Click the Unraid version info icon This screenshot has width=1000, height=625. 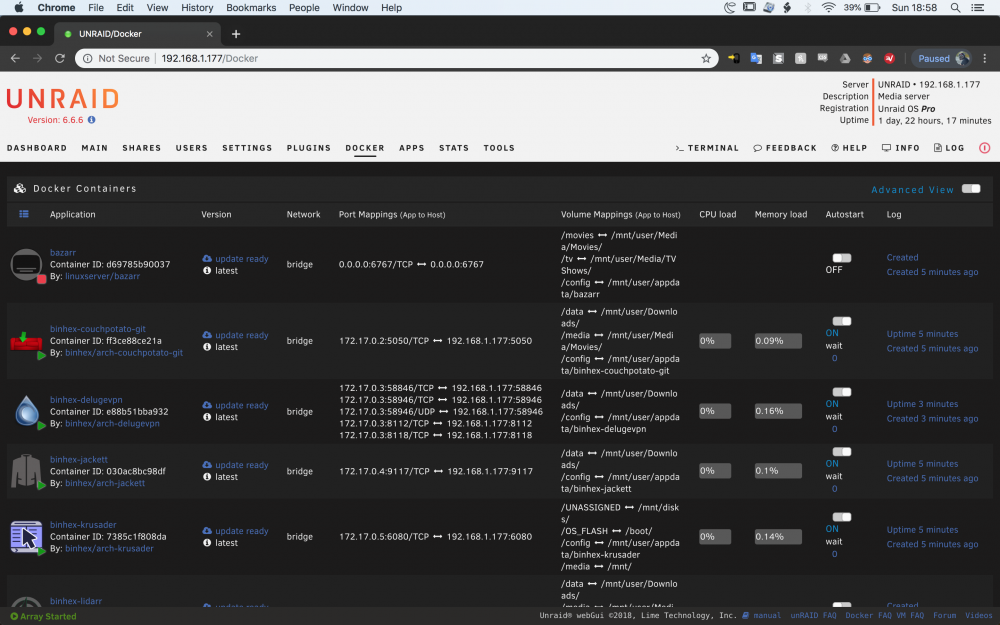coord(91,120)
